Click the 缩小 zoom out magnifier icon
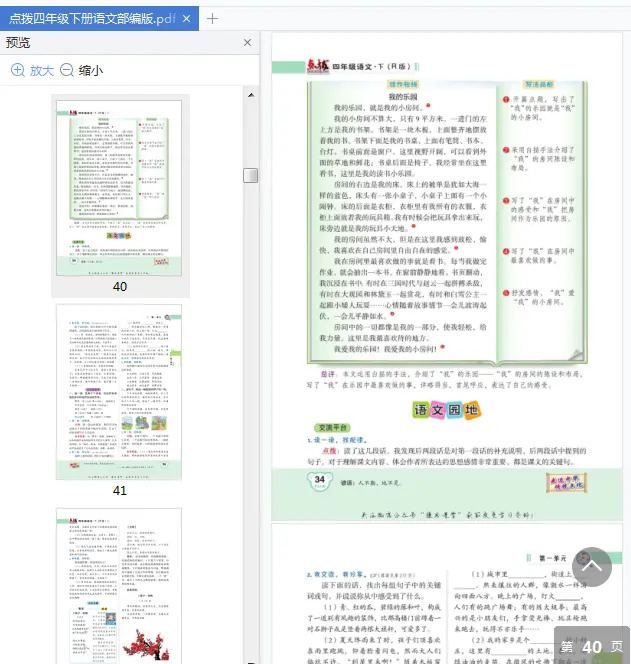 pos(66,70)
